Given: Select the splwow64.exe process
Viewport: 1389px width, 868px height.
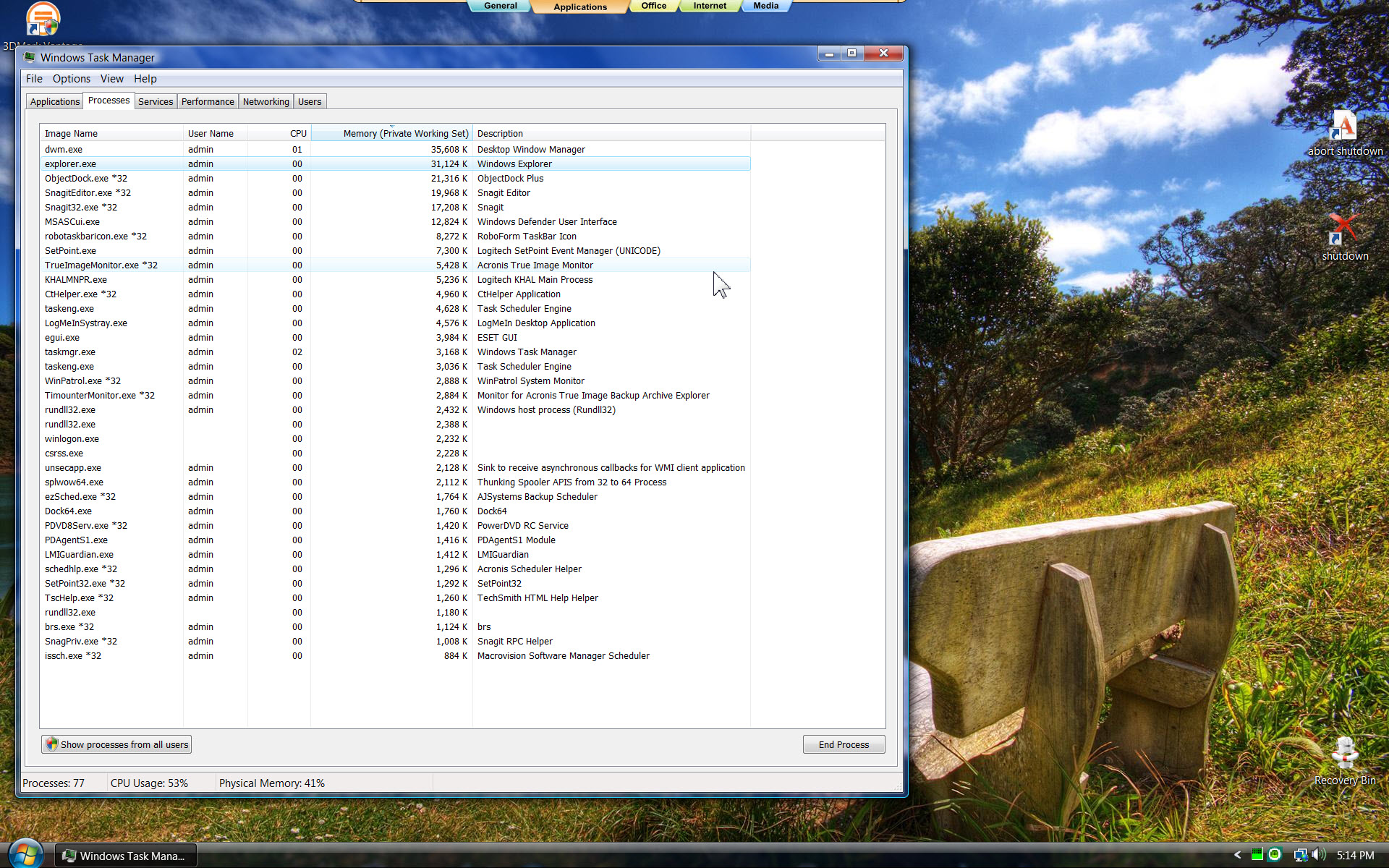Looking at the screenshot, I should click(x=396, y=482).
